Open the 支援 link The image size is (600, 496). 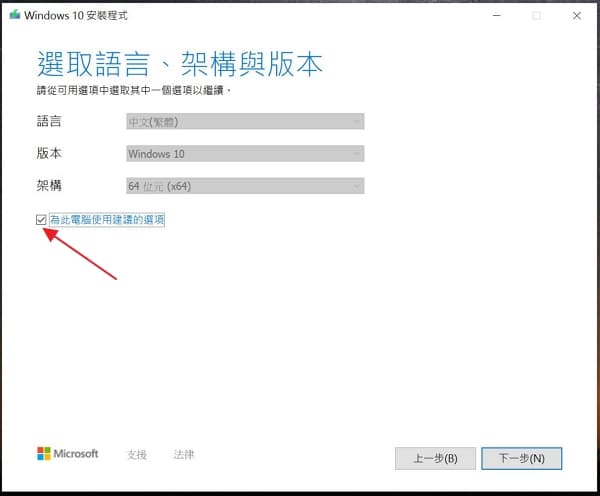pos(137,454)
